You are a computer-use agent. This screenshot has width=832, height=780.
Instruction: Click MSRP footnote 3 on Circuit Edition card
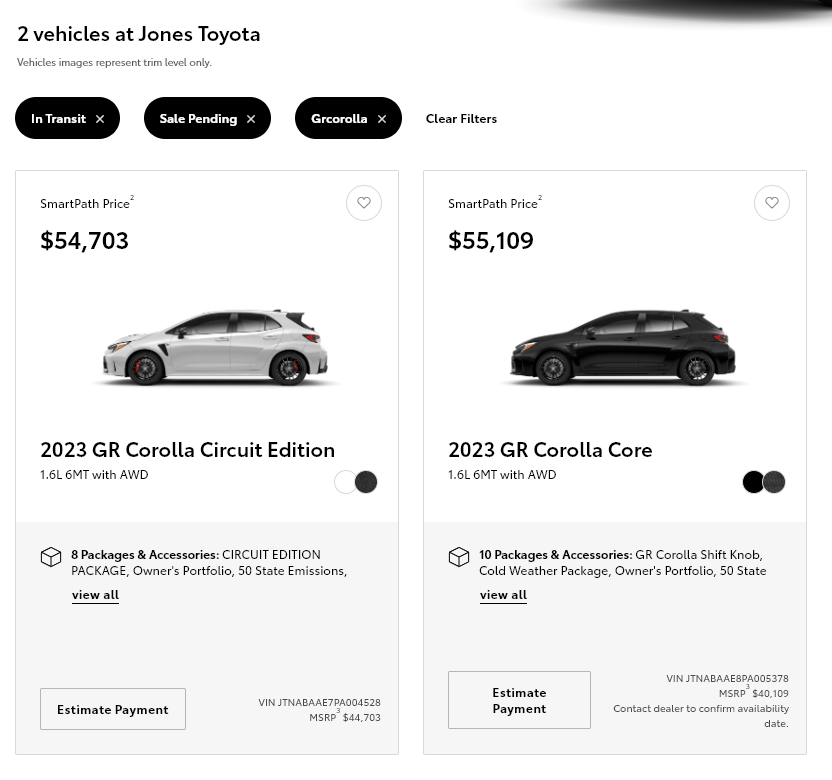[338, 712]
